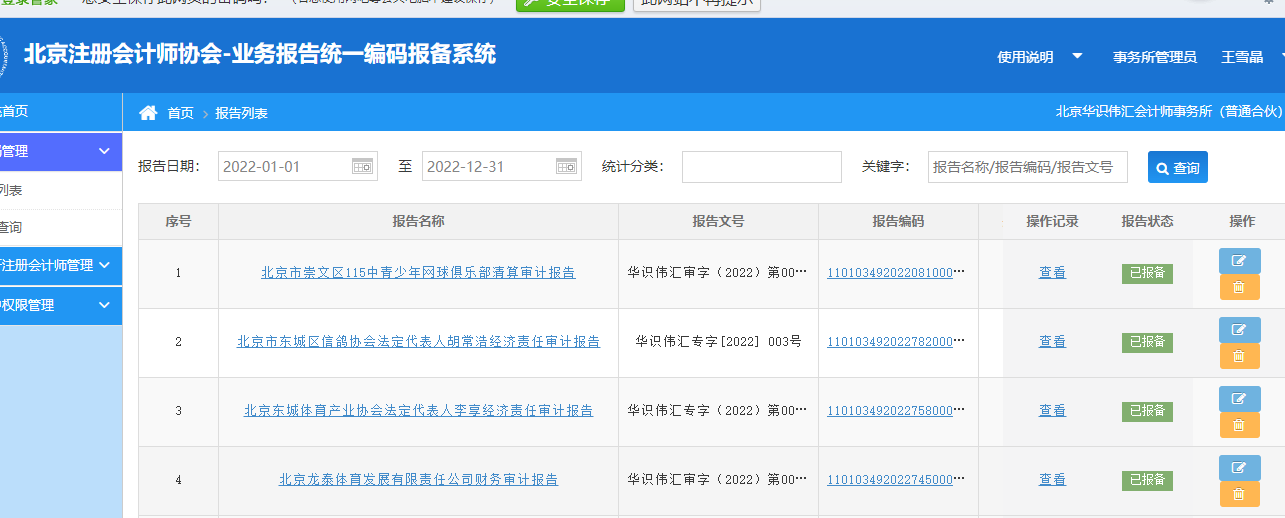Click 已报备 status badge in row 3

tap(1147, 411)
